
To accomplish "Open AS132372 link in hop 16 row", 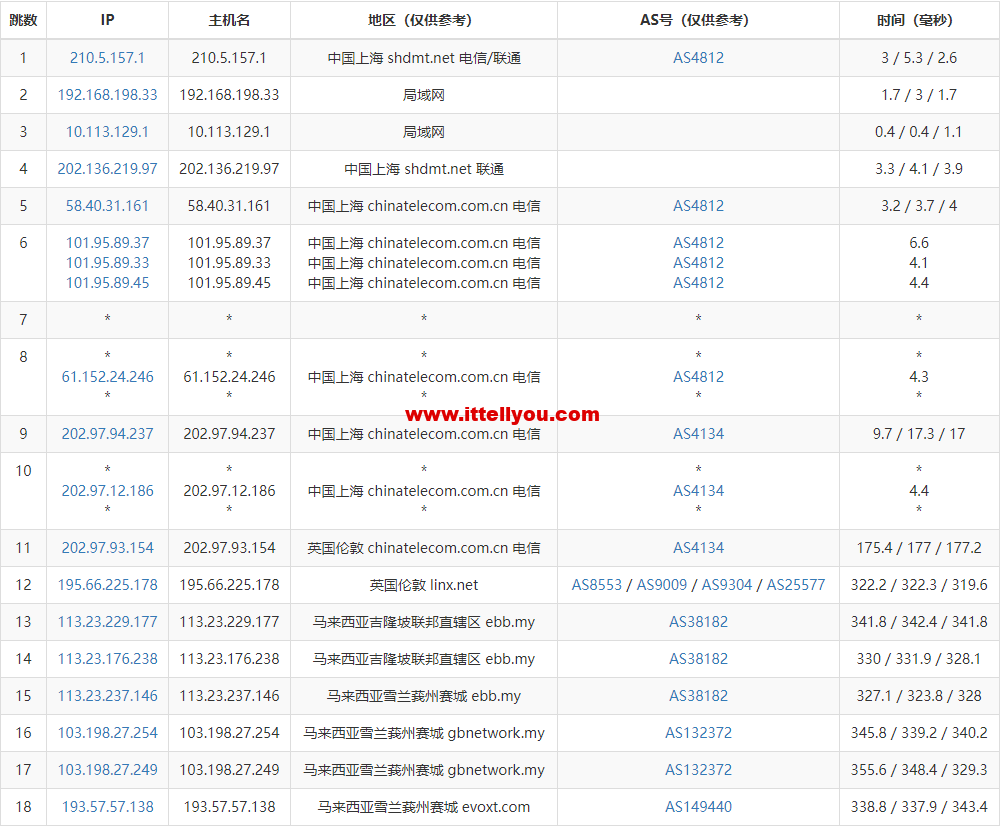I will (x=698, y=732).
